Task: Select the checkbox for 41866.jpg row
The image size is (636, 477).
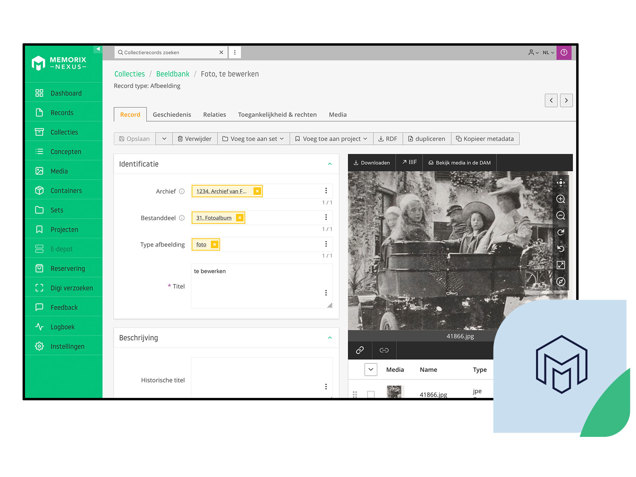Action: coord(370,395)
